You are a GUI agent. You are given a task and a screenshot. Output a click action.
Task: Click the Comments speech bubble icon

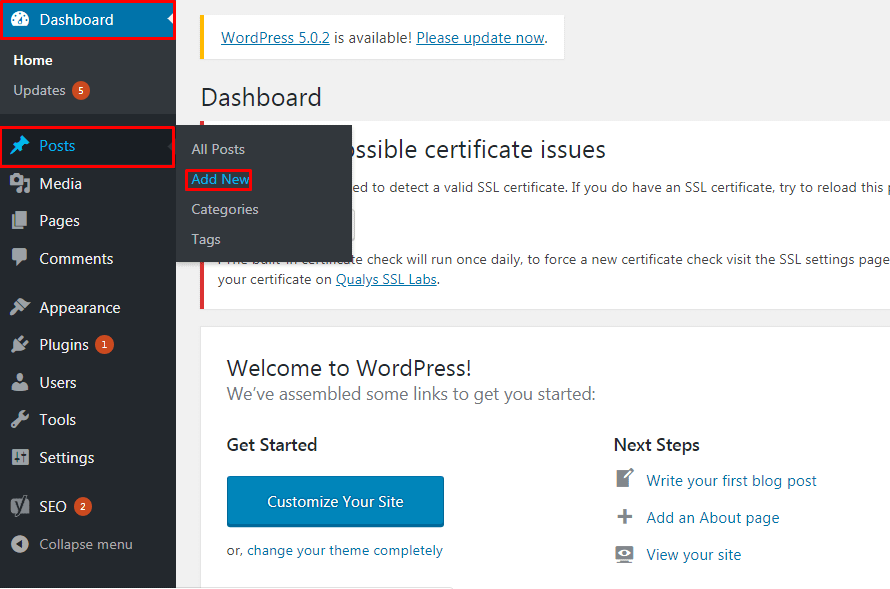pyautogui.click(x=20, y=258)
